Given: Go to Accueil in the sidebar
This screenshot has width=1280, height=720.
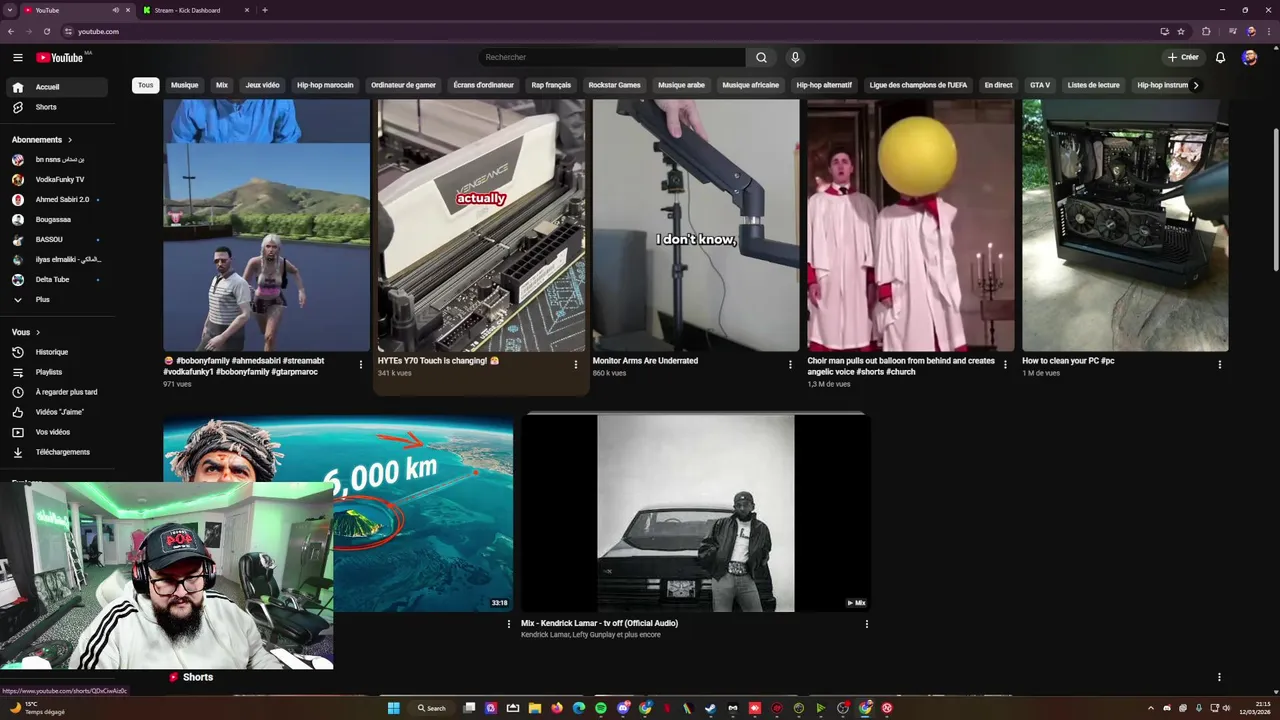Looking at the screenshot, I should click(57, 87).
